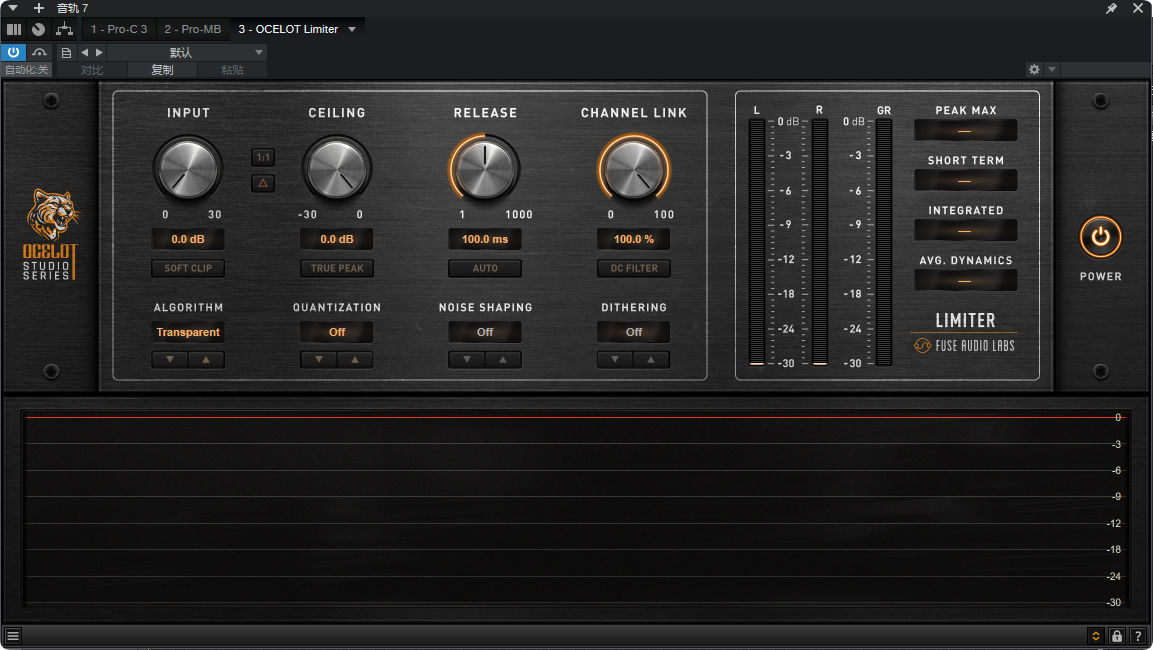Image resolution: width=1153 pixels, height=650 pixels.
Task: Click the CEILING knob
Action: point(337,168)
